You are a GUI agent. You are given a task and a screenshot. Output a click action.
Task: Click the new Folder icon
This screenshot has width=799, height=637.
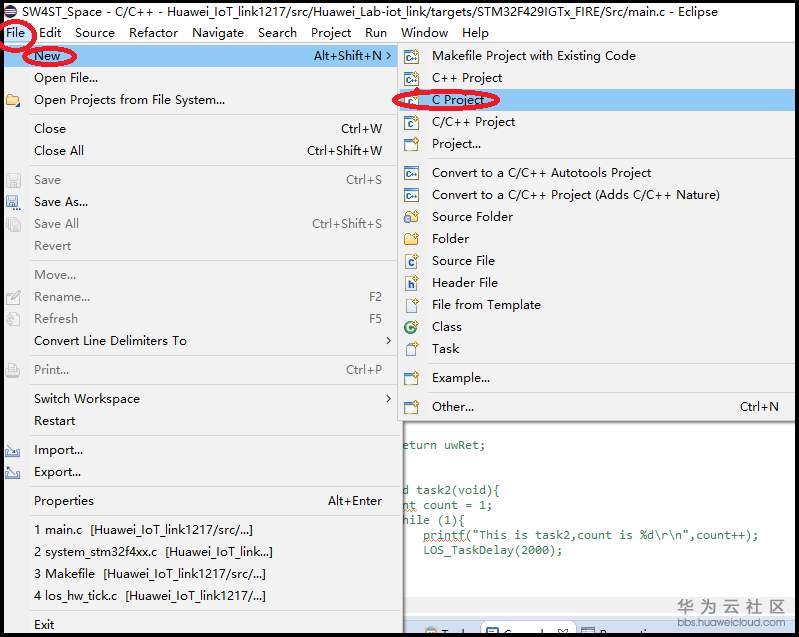pos(411,239)
